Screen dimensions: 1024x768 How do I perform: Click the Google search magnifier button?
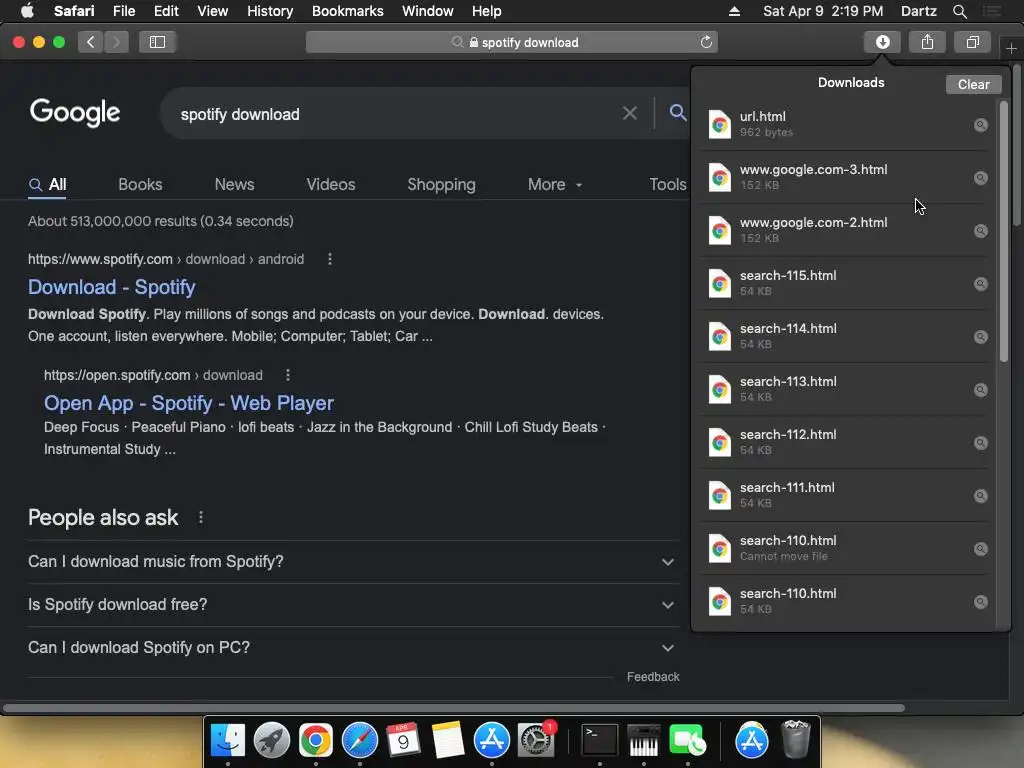pyautogui.click(x=678, y=112)
